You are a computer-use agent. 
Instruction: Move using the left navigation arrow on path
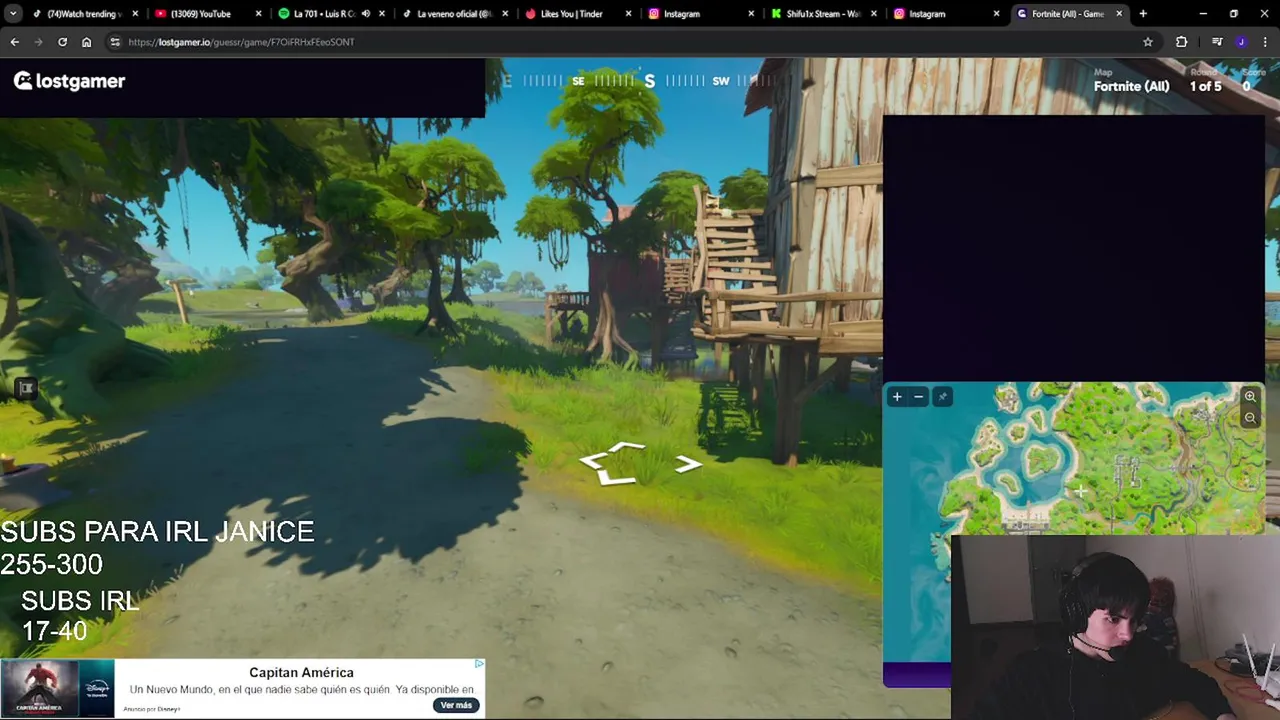pos(593,462)
